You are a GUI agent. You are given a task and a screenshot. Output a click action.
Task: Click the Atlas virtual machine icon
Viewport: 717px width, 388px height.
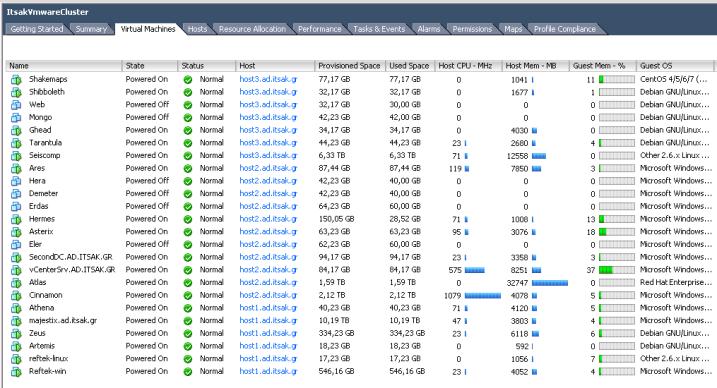[x=16, y=283]
